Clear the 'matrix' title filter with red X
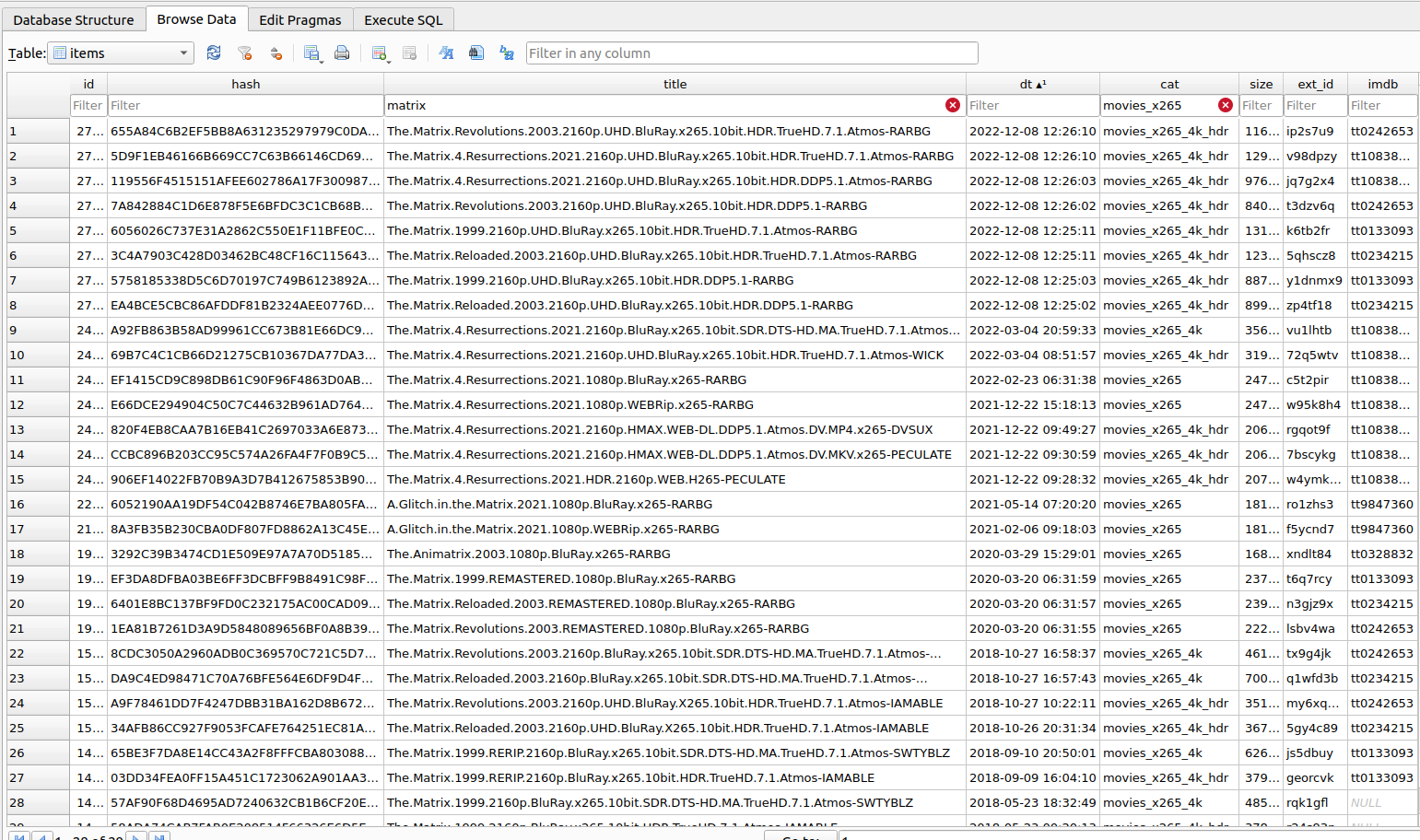This screenshot has width=1420, height=840. [x=953, y=105]
